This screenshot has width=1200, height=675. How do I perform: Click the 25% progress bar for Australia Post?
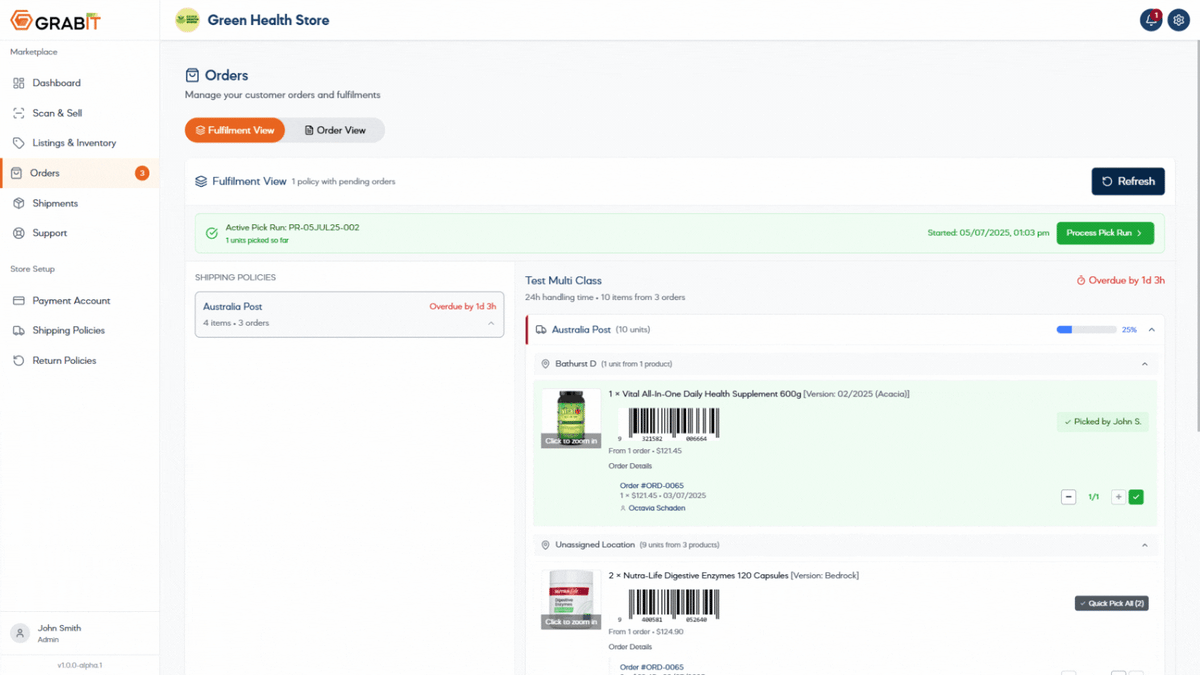click(1086, 328)
